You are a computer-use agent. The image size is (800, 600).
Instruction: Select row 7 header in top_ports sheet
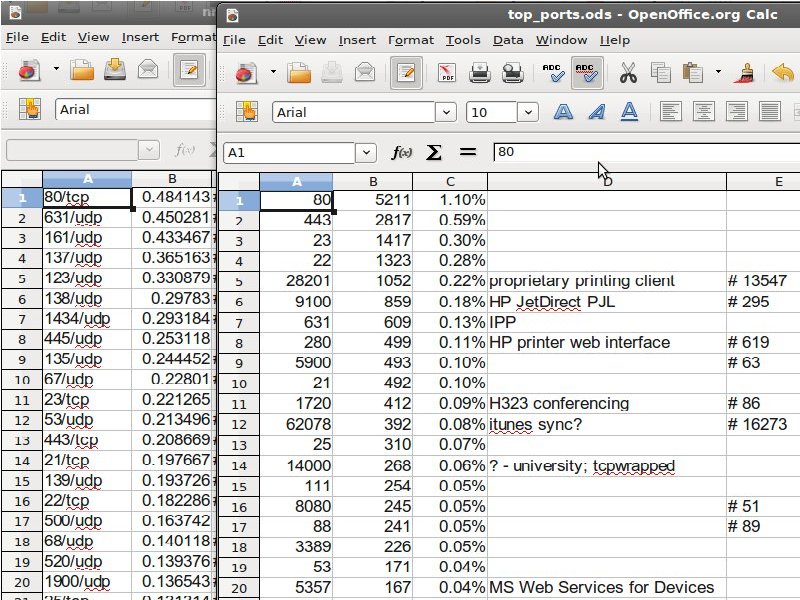tap(239, 322)
